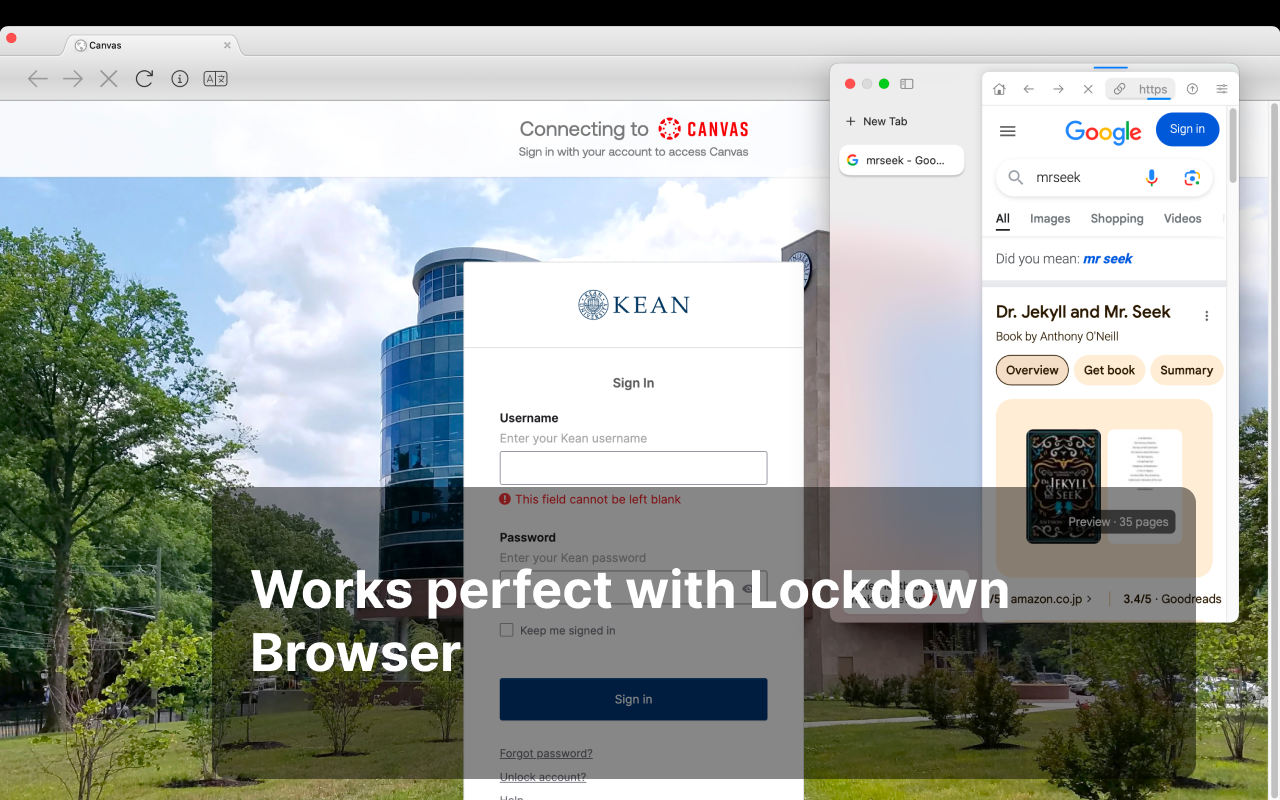The width and height of the screenshot is (1280, 800).
Task: Stop loading the Canvas page
Action: pyautogui.click(x=109, y=79)
